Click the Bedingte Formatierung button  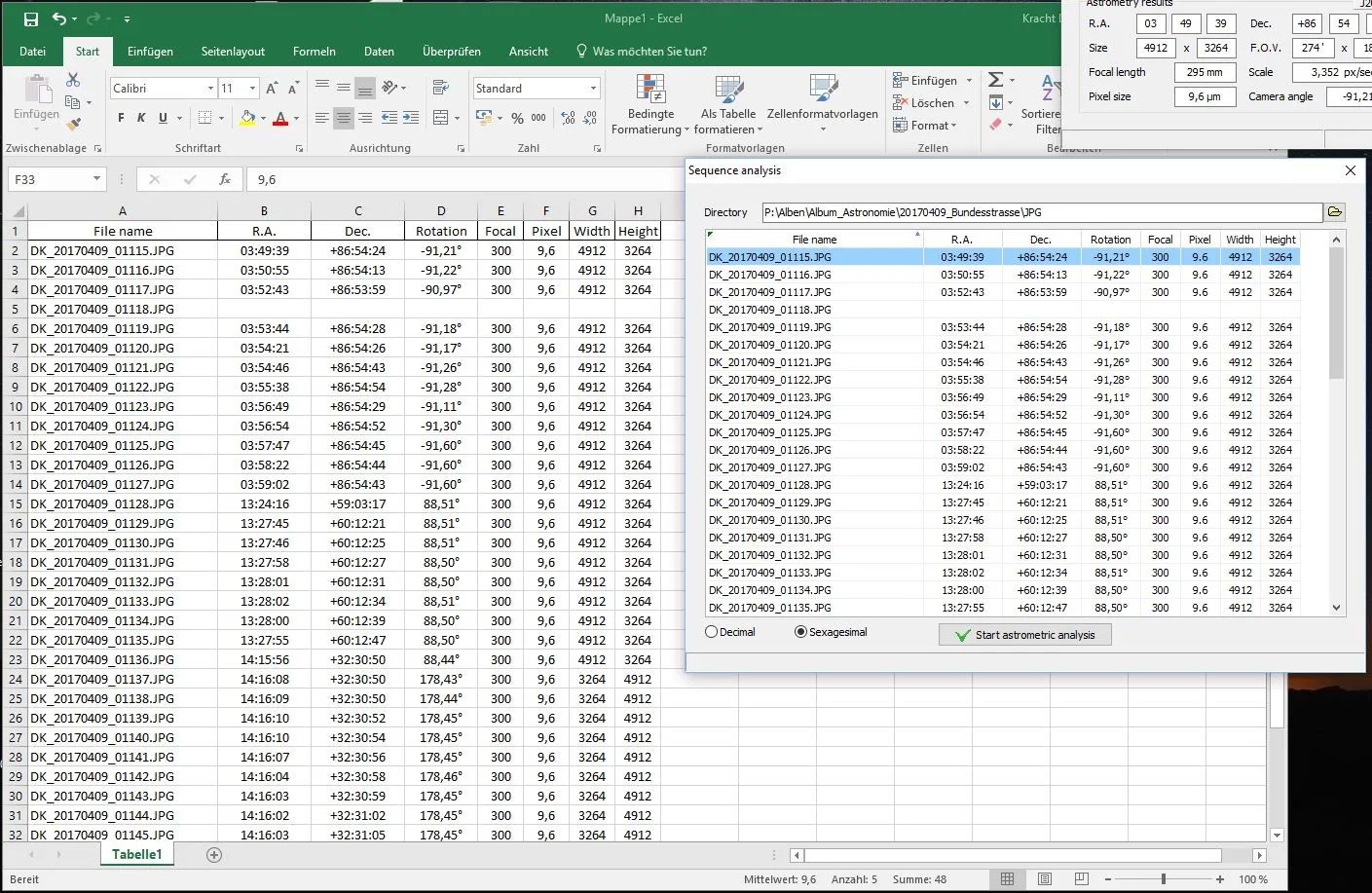(650, 105)
